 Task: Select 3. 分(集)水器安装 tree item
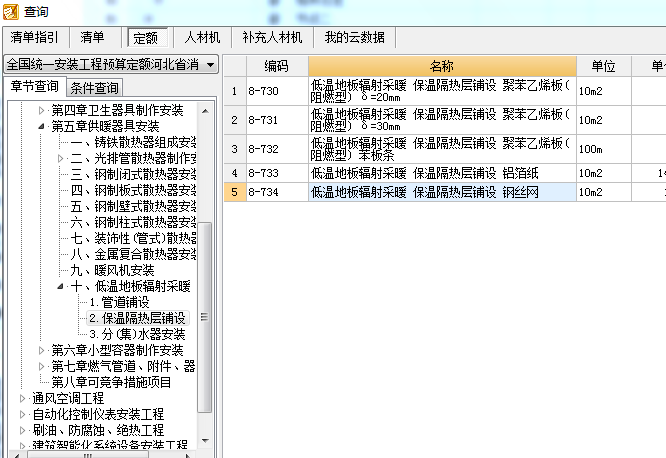[138, 334]
